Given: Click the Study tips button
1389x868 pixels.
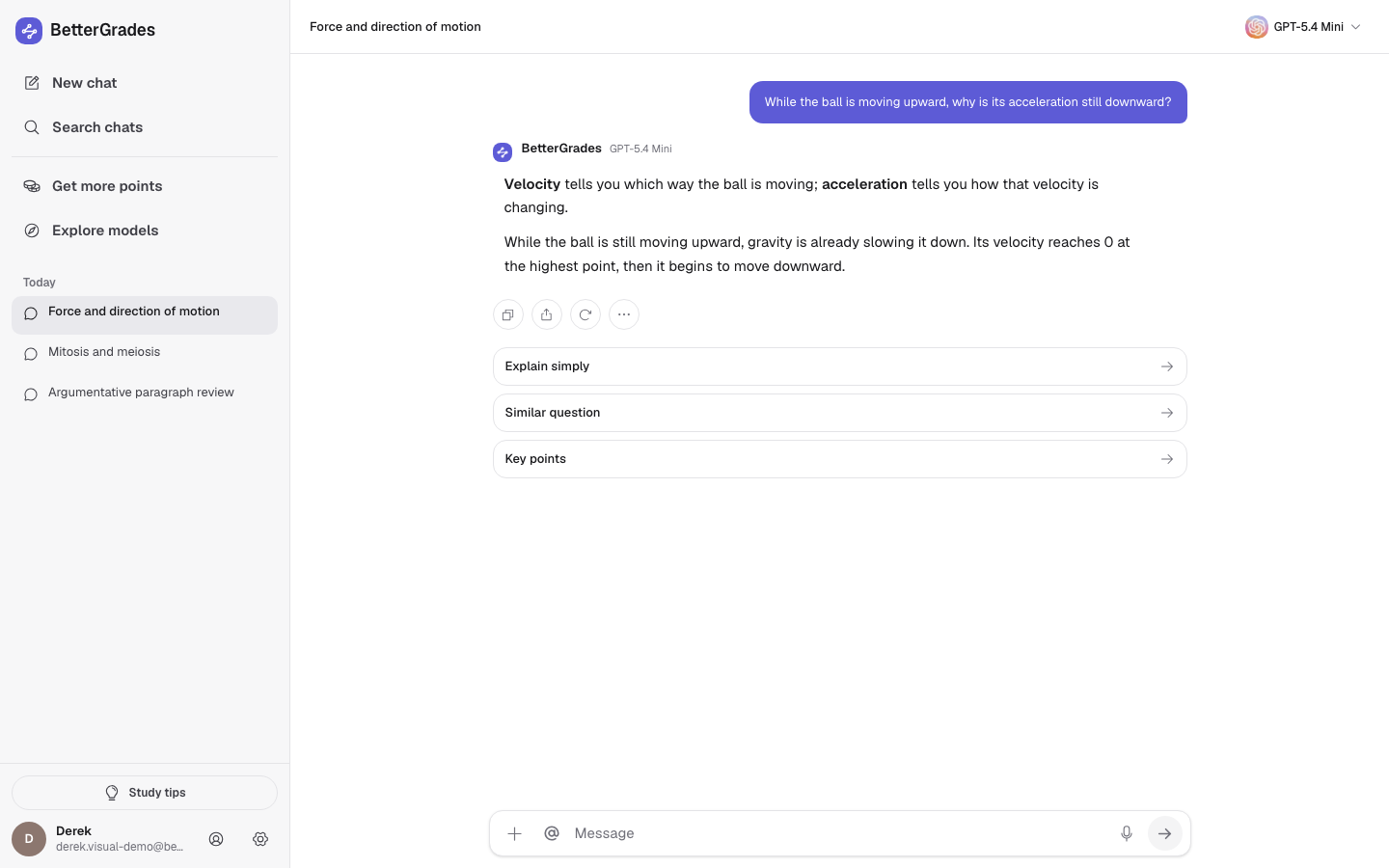Looking at the screenshot, I should point(145,793).
